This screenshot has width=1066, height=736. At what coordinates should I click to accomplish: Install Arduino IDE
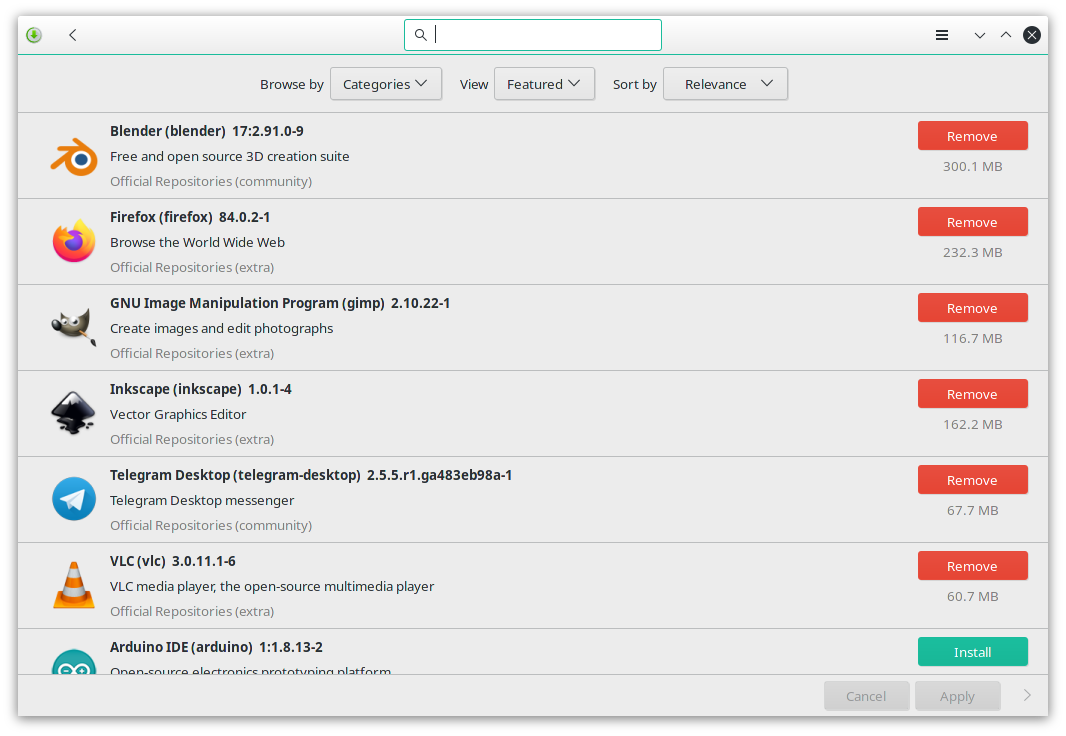tap(972, 652)
